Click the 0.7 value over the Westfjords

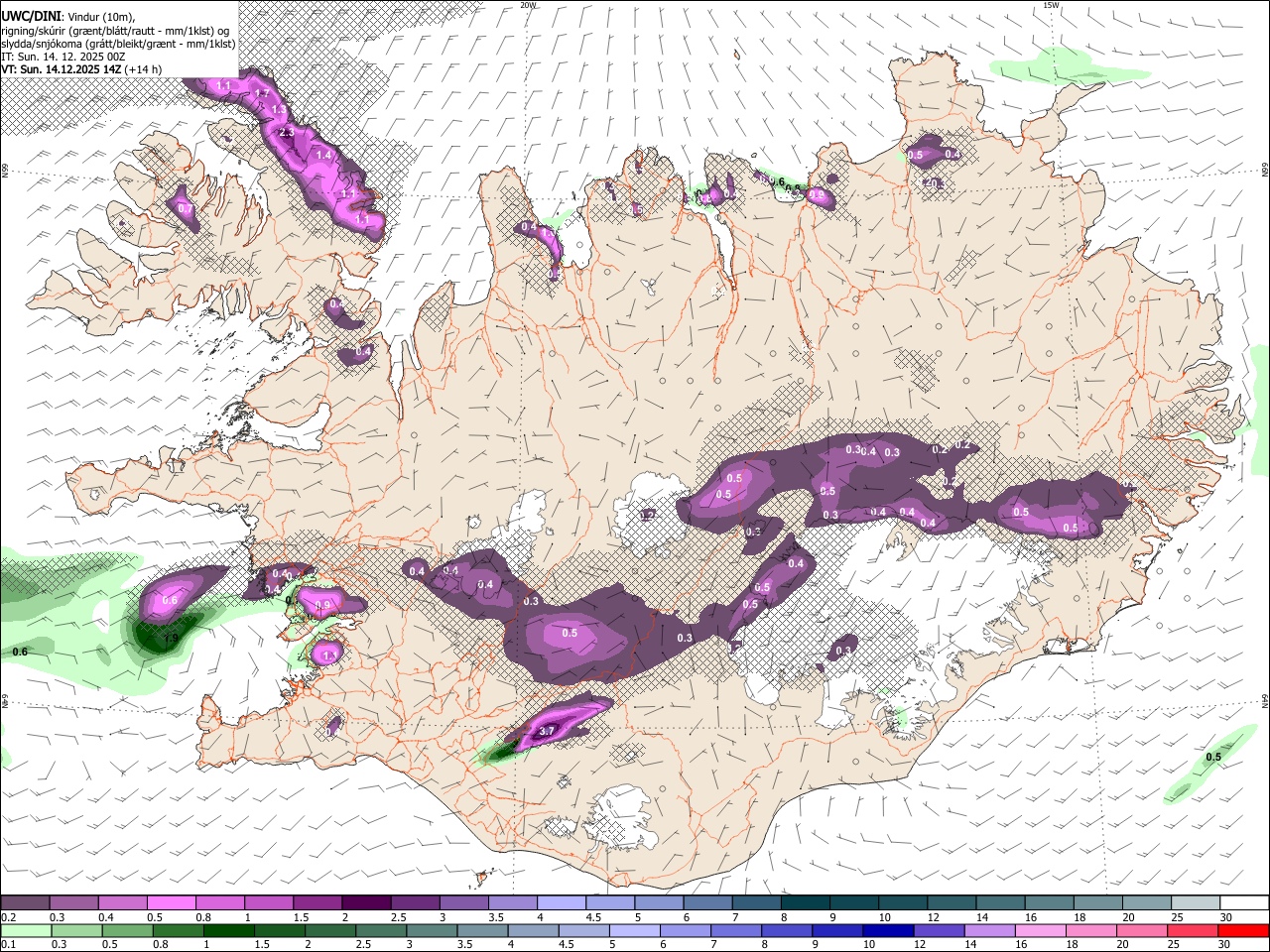click(185, 209)
